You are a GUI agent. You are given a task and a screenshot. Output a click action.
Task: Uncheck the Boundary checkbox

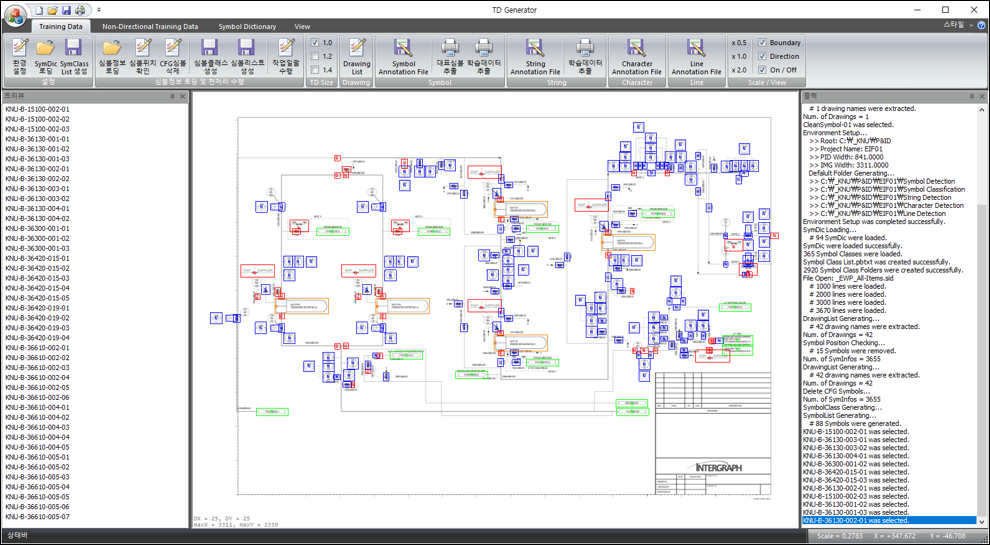coord(763,43)
